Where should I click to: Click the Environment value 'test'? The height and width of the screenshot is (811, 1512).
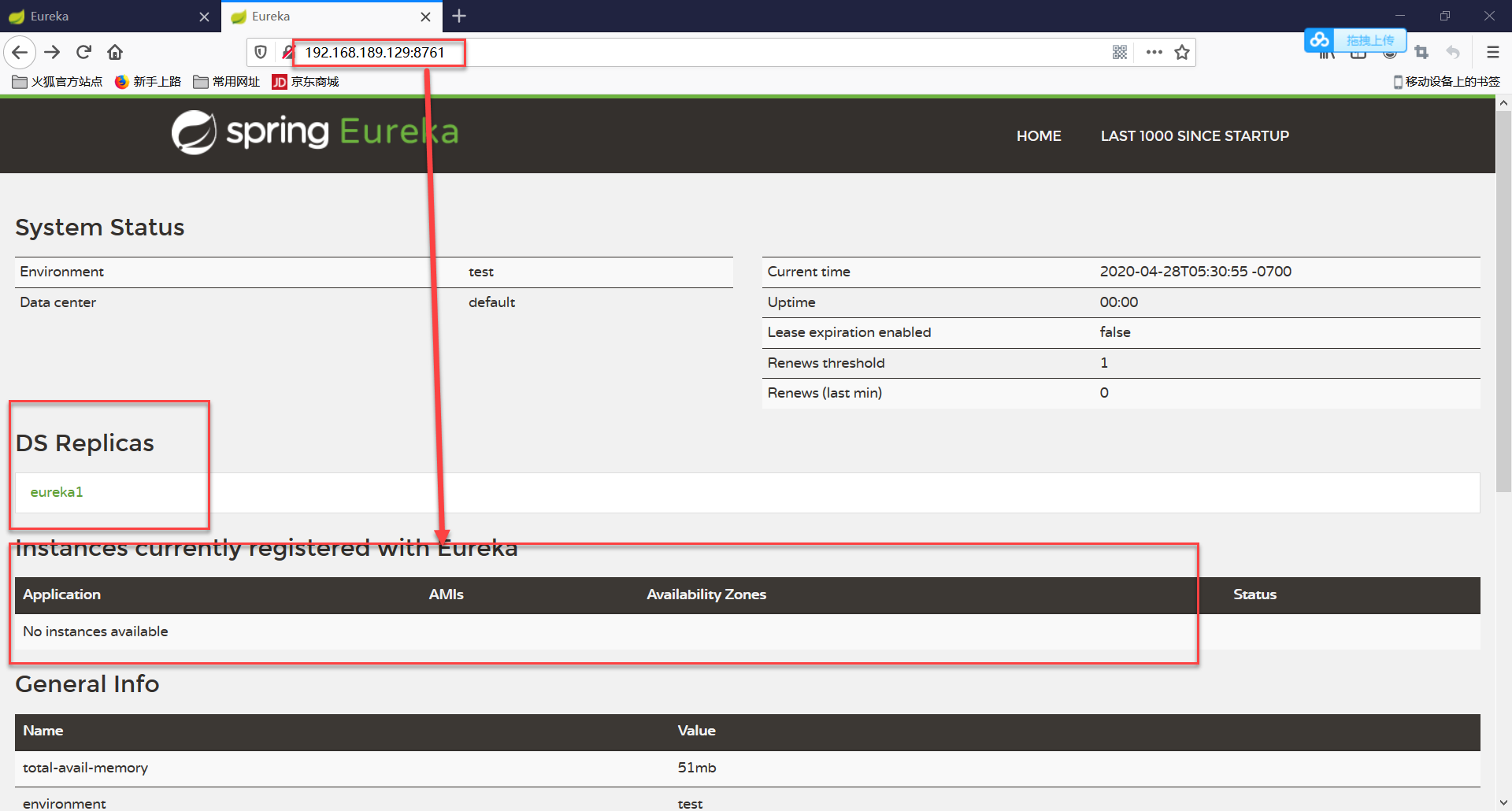coord(481,272)
